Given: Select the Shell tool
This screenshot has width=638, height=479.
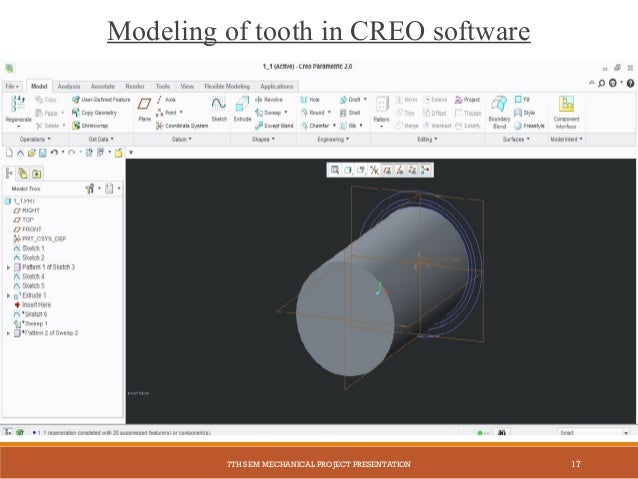Looking at the screenshot, I should (x=350, y=113).
